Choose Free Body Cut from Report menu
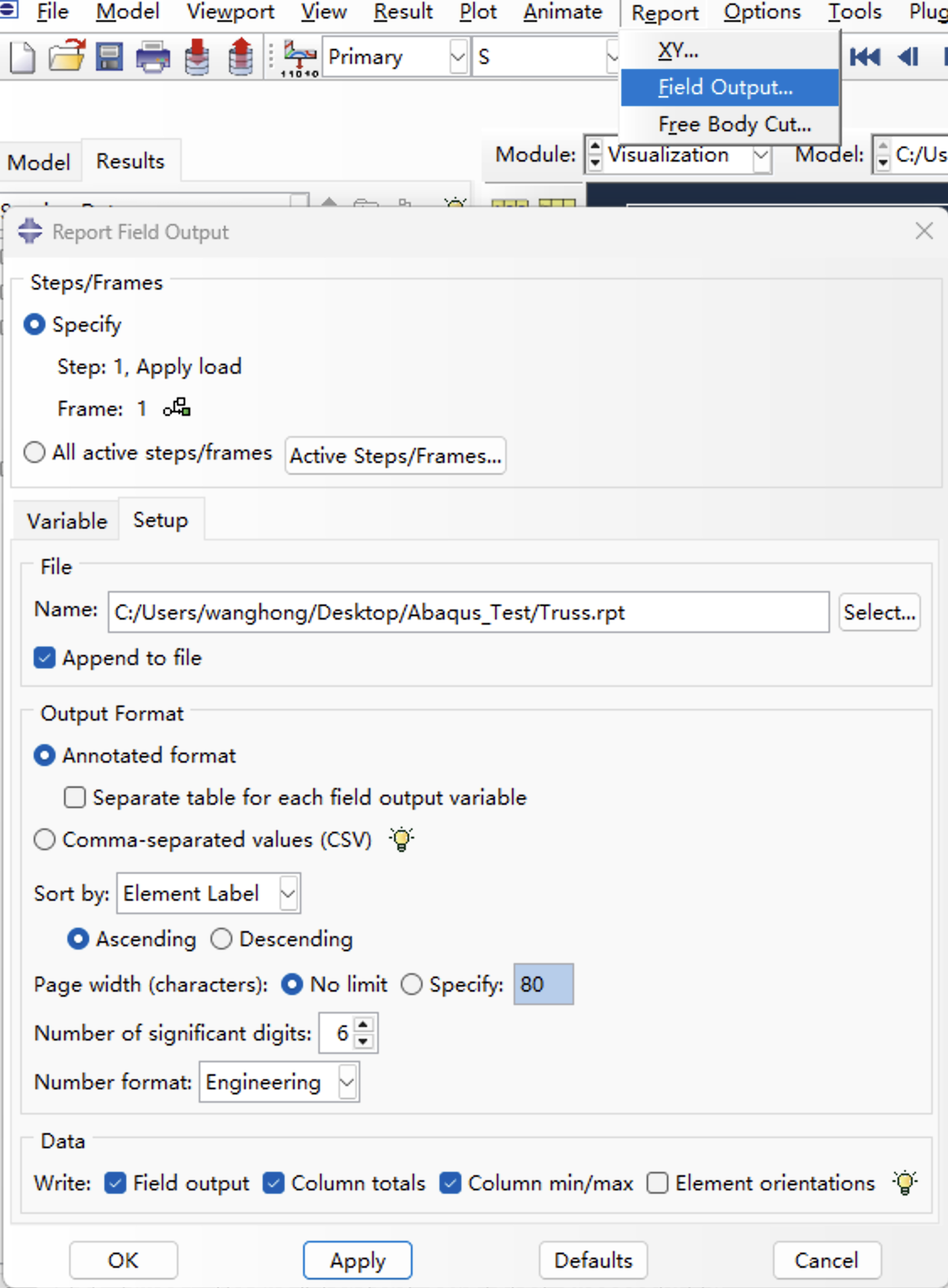The width and height of the screenshot is (948, 1288). 734,125
